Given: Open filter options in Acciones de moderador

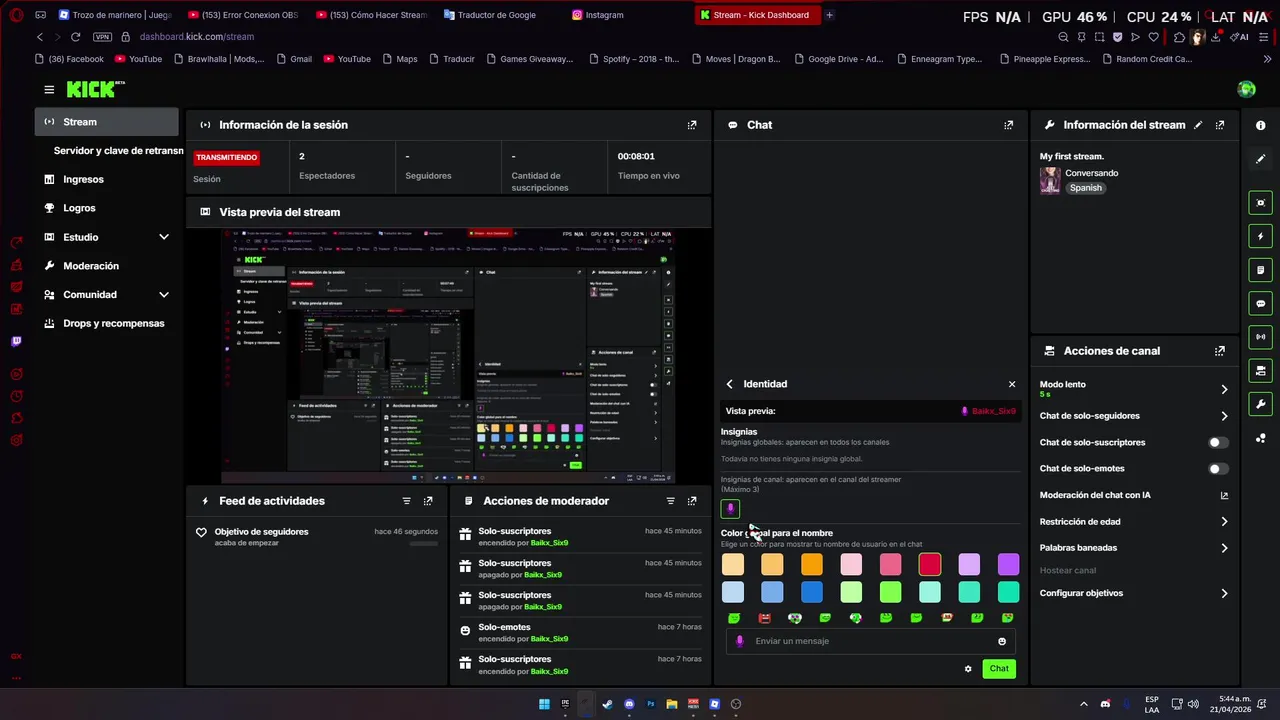Looking at the screenshot, I should tap(670, 501).
